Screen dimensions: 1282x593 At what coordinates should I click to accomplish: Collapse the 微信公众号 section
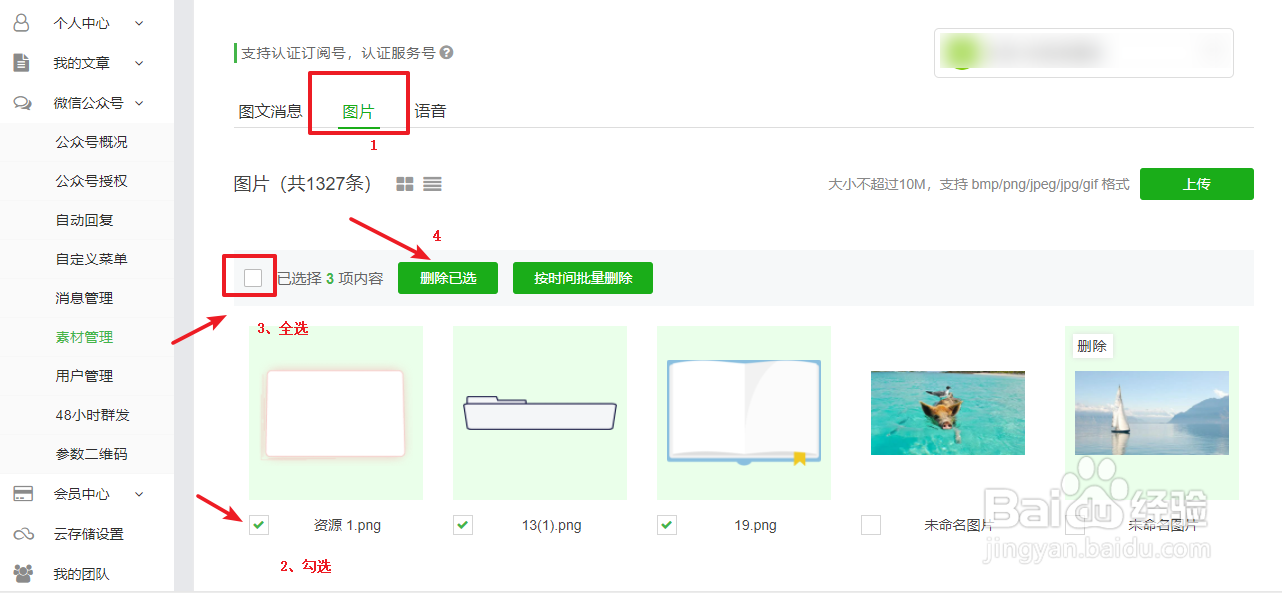click(138, 102)
